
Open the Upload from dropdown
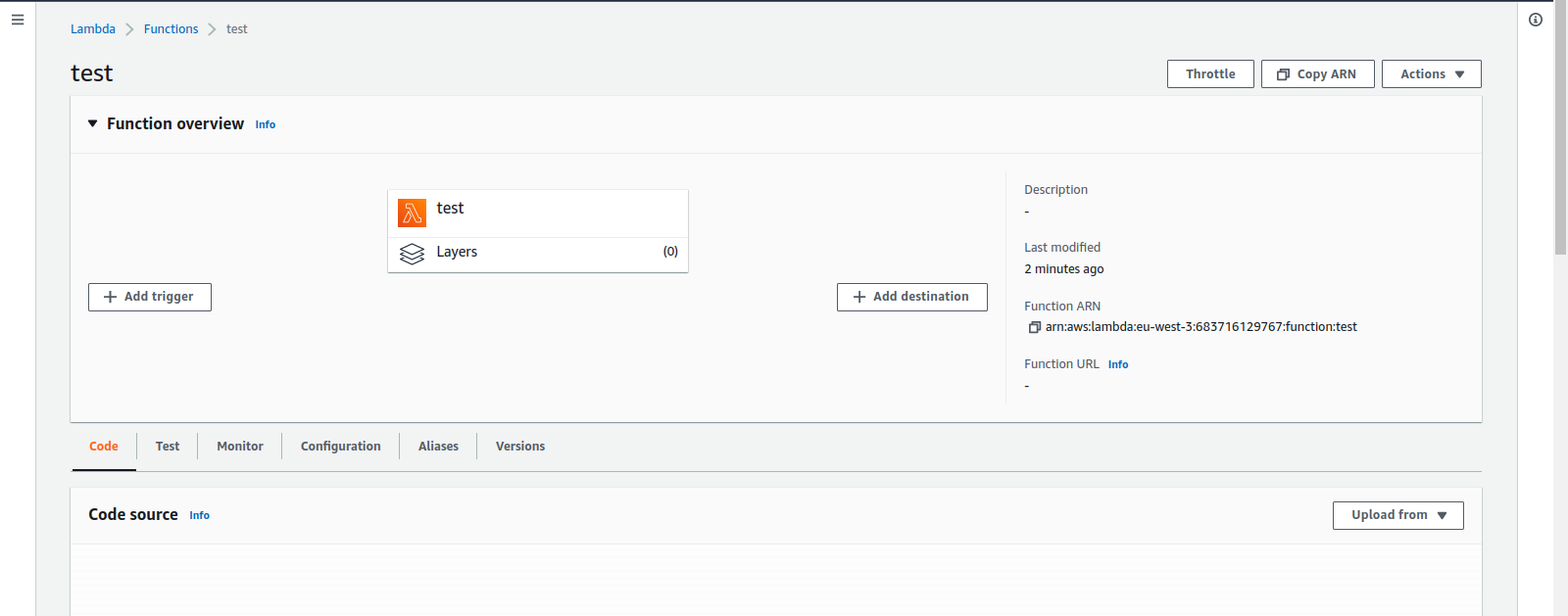pos(1397,515)
